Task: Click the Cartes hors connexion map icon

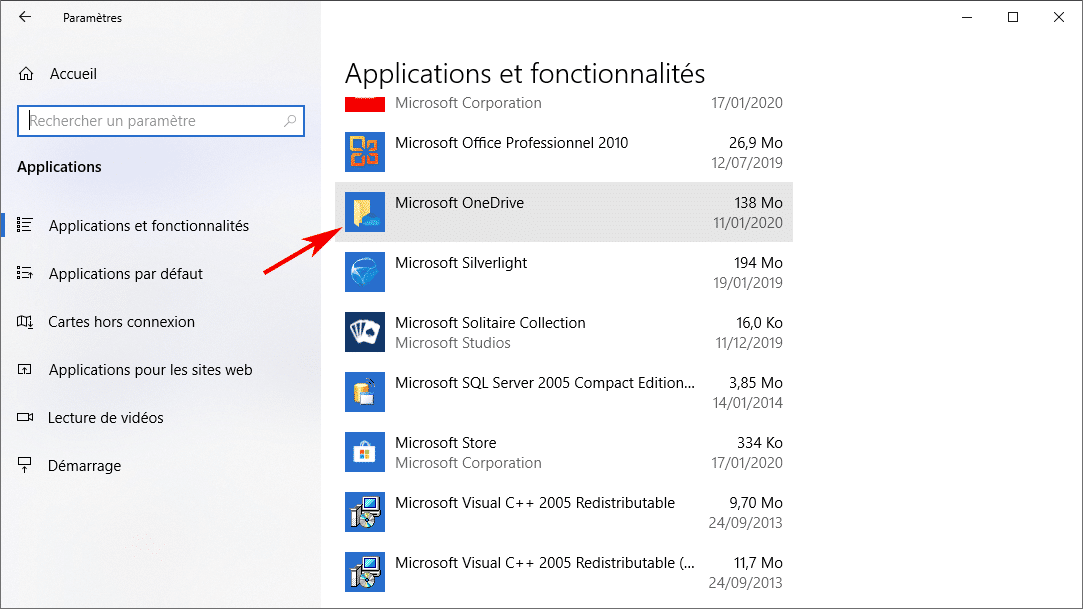Action: (25, 322)
